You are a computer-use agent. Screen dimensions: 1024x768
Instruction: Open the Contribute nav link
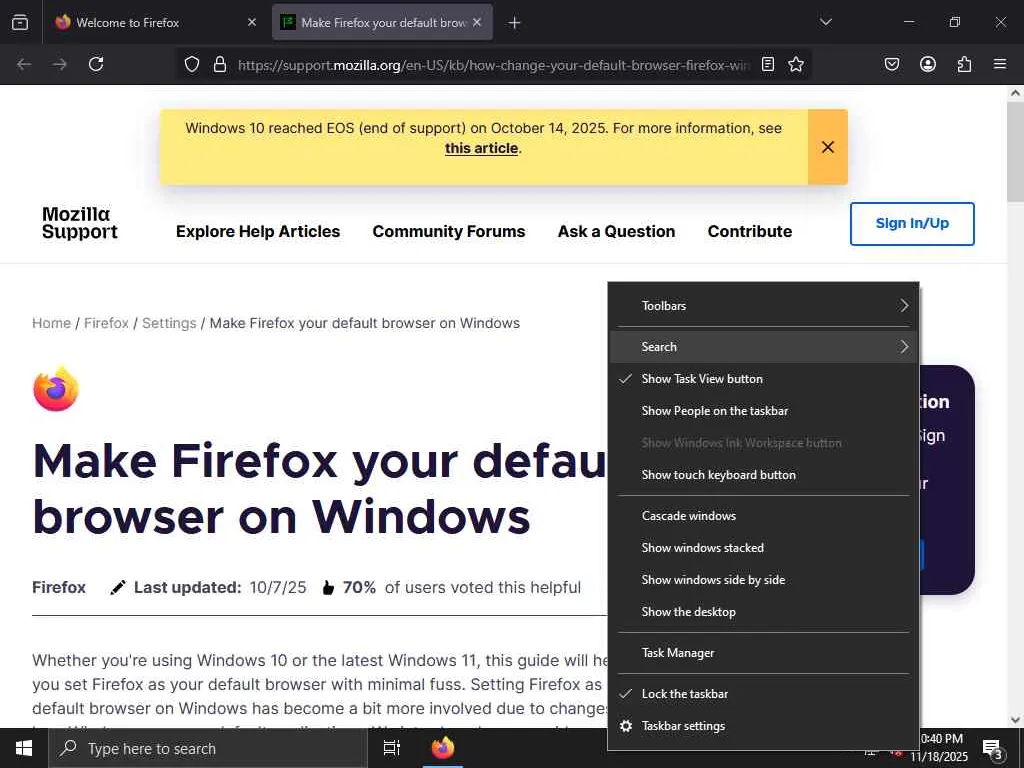click(x=750, y=231)
